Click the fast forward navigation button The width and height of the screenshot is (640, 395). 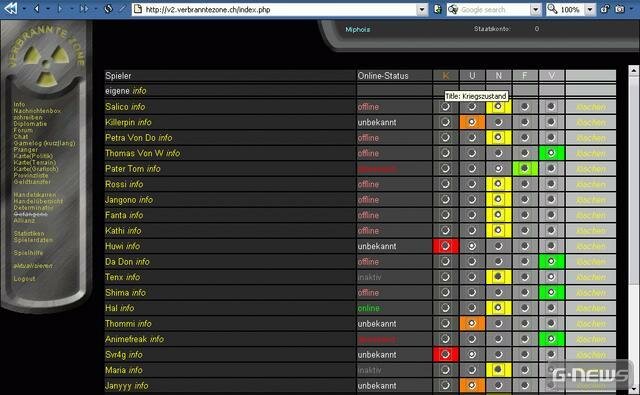point(84,9)
